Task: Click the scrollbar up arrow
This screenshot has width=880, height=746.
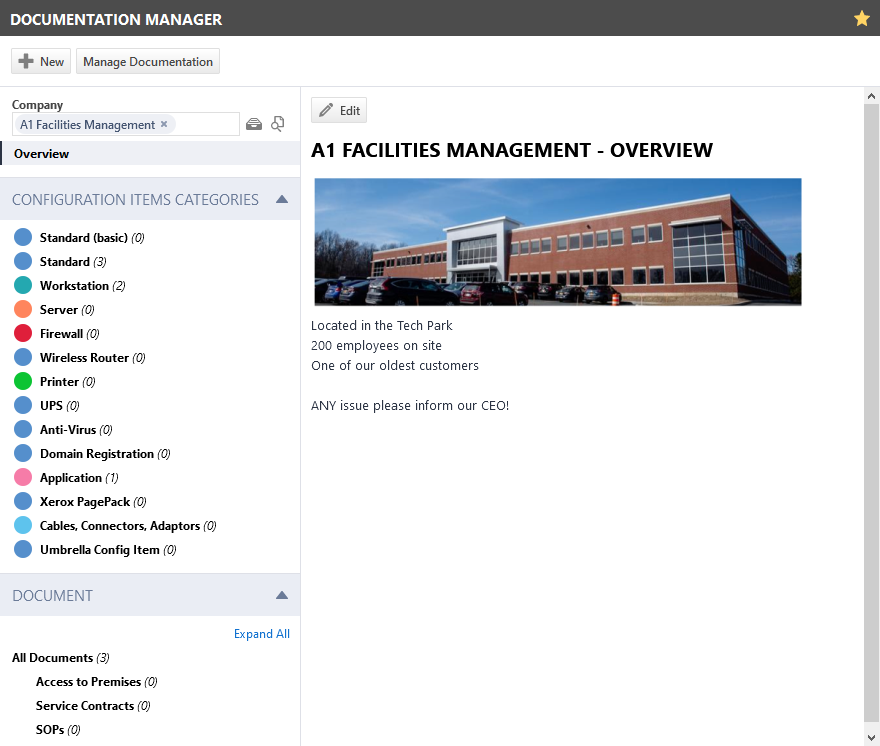Action: (871, 96)
